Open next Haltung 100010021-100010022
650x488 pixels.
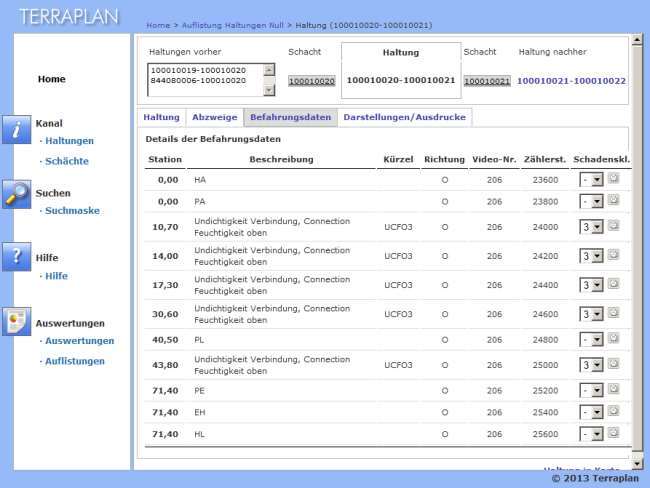(x=571, y=81)
